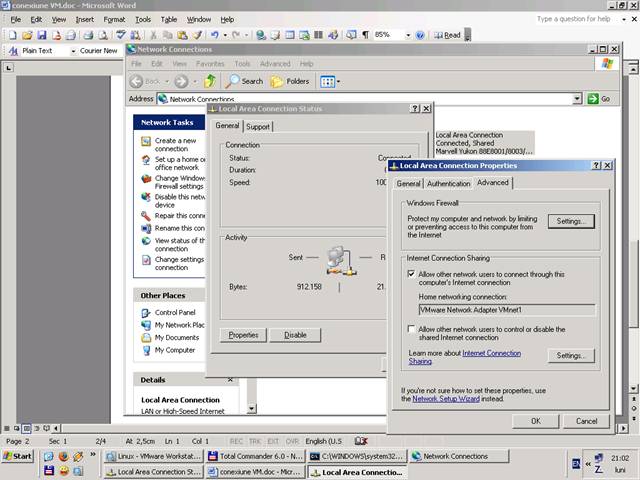
Task: Open the Style dropdown showing Plain Text
Action: [73, 51]
